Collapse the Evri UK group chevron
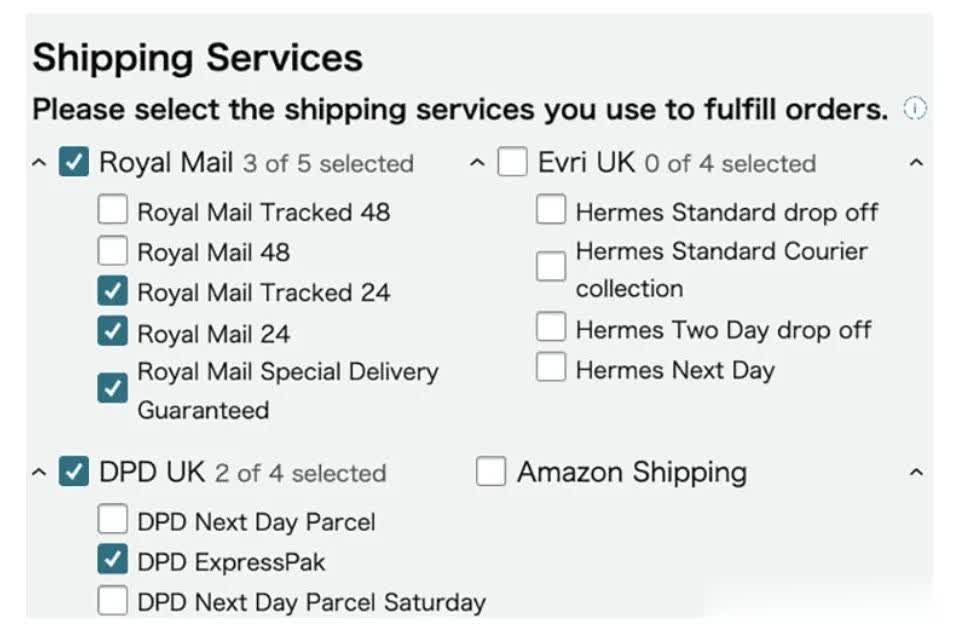 click(x=477, y=163)
